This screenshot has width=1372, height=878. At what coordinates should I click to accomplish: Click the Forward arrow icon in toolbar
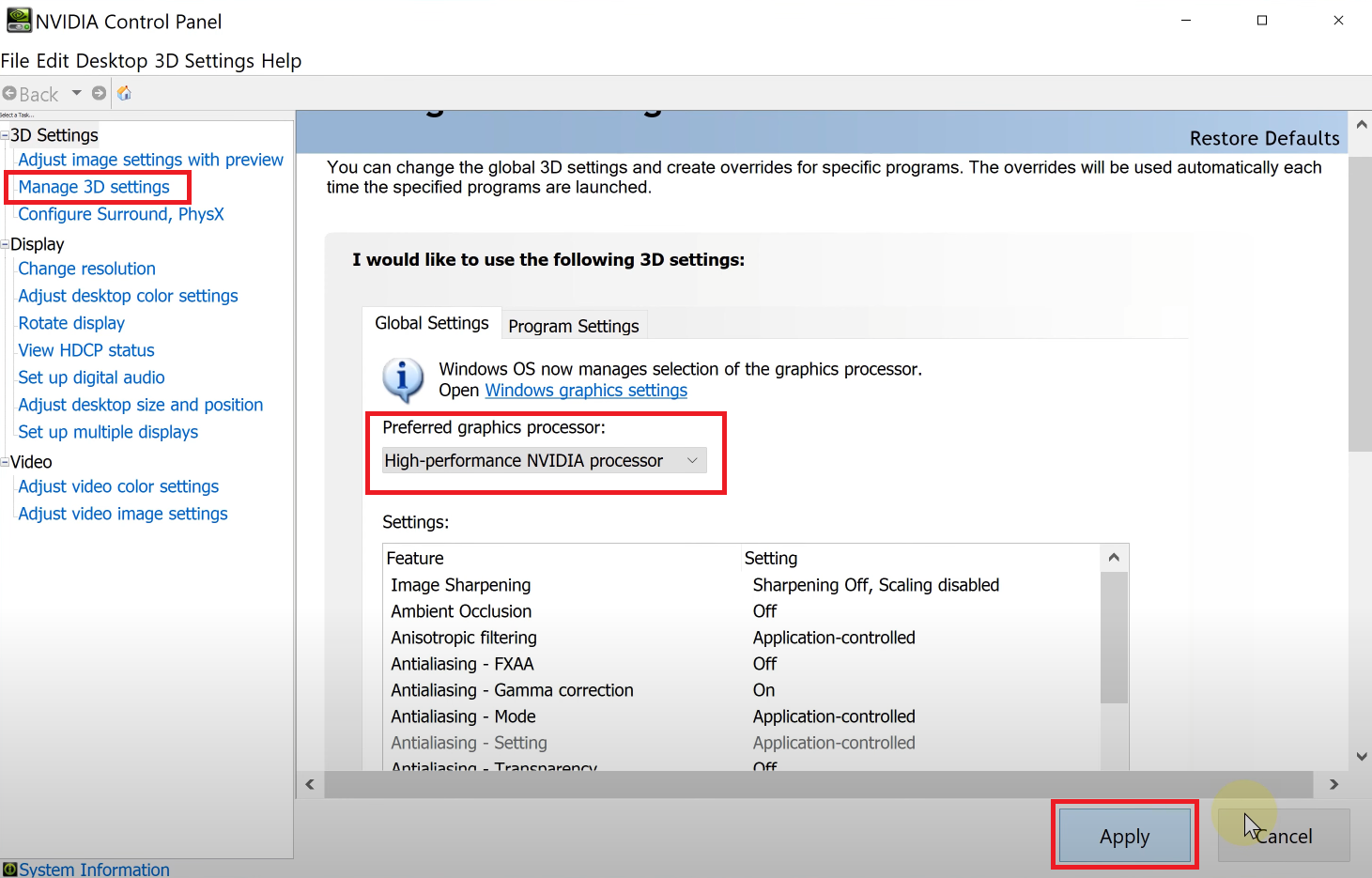(99, 94)
